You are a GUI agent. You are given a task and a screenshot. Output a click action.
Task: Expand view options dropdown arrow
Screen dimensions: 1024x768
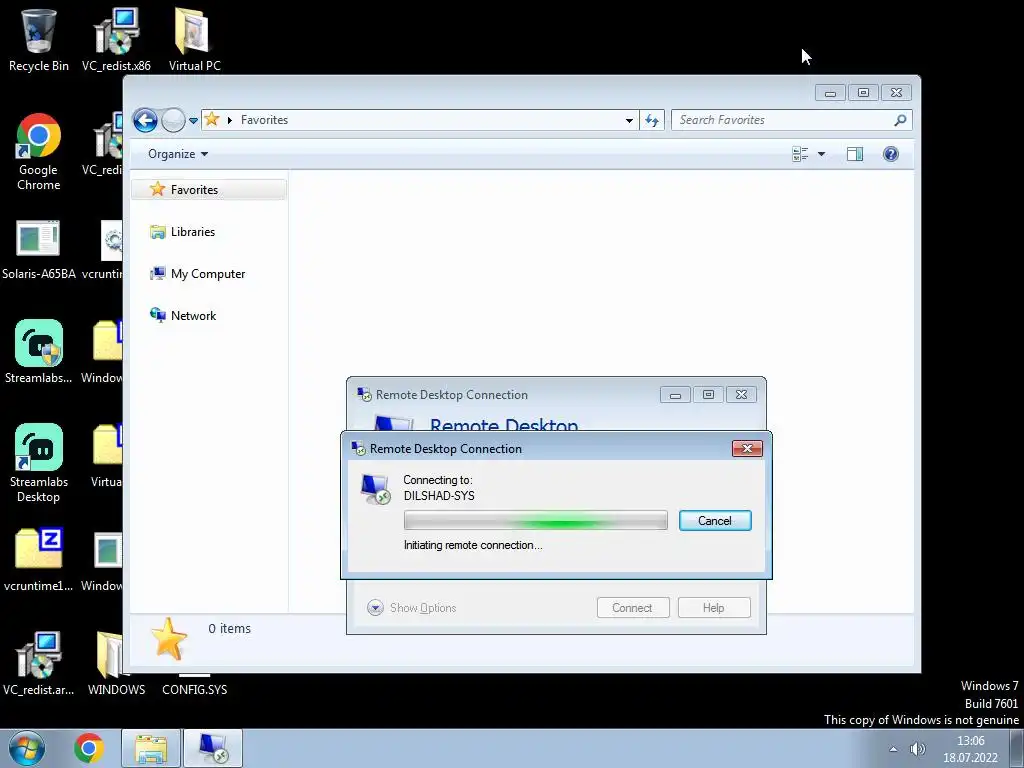(x=822, y=154)
